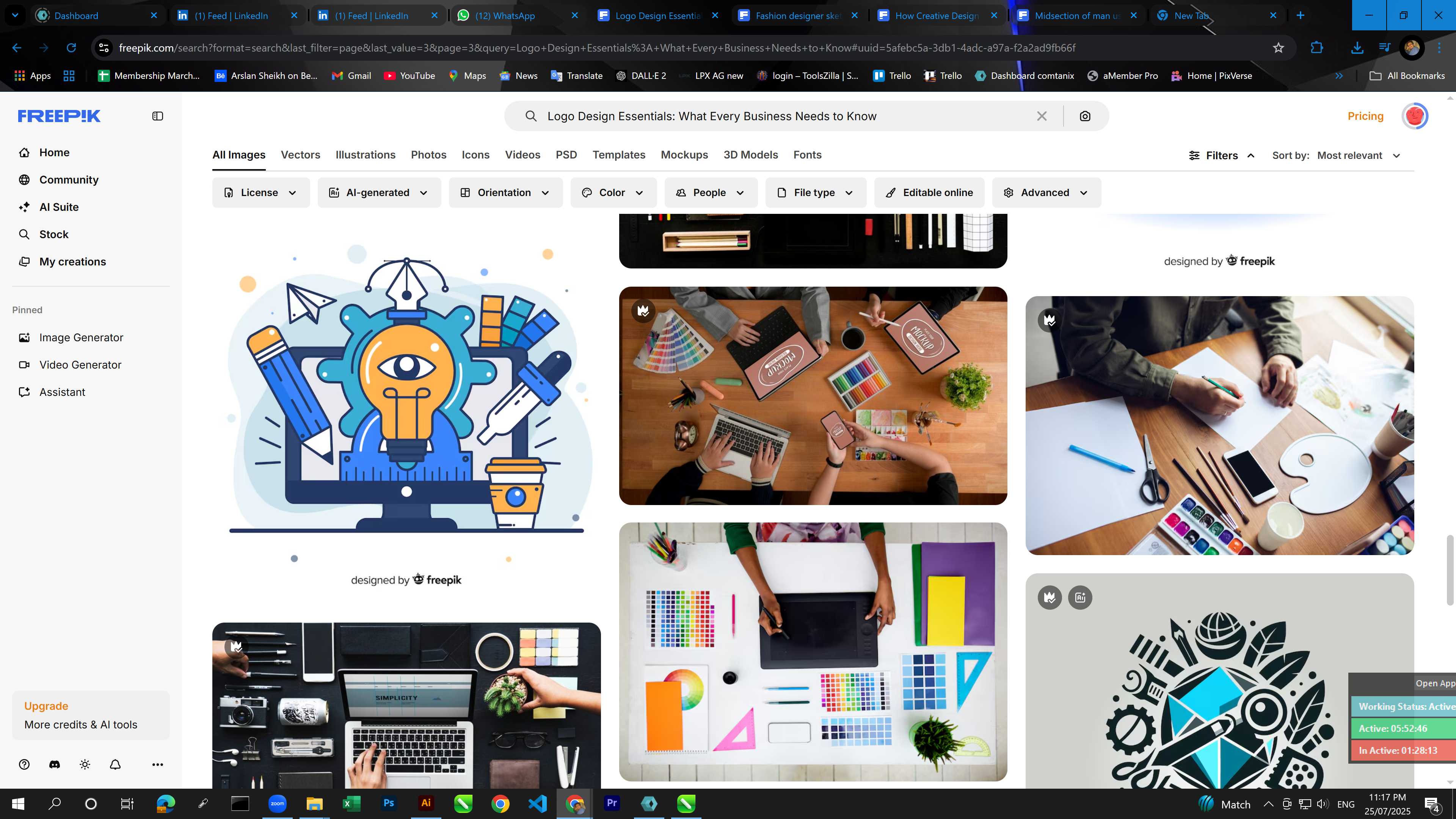Bookmark this page with star icon

(x=1279, y=48)
